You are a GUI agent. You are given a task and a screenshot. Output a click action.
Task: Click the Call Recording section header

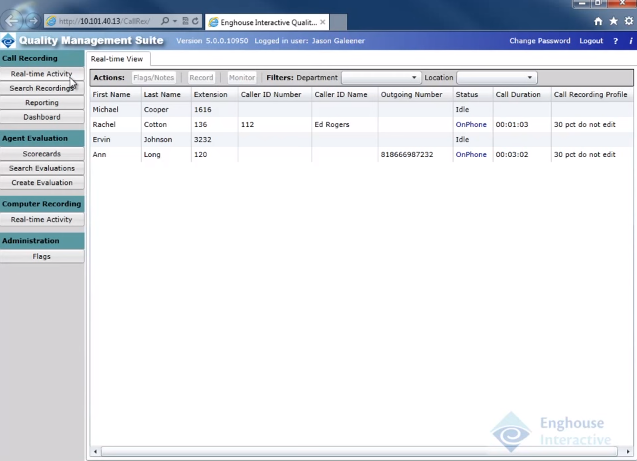pos(42,58)
